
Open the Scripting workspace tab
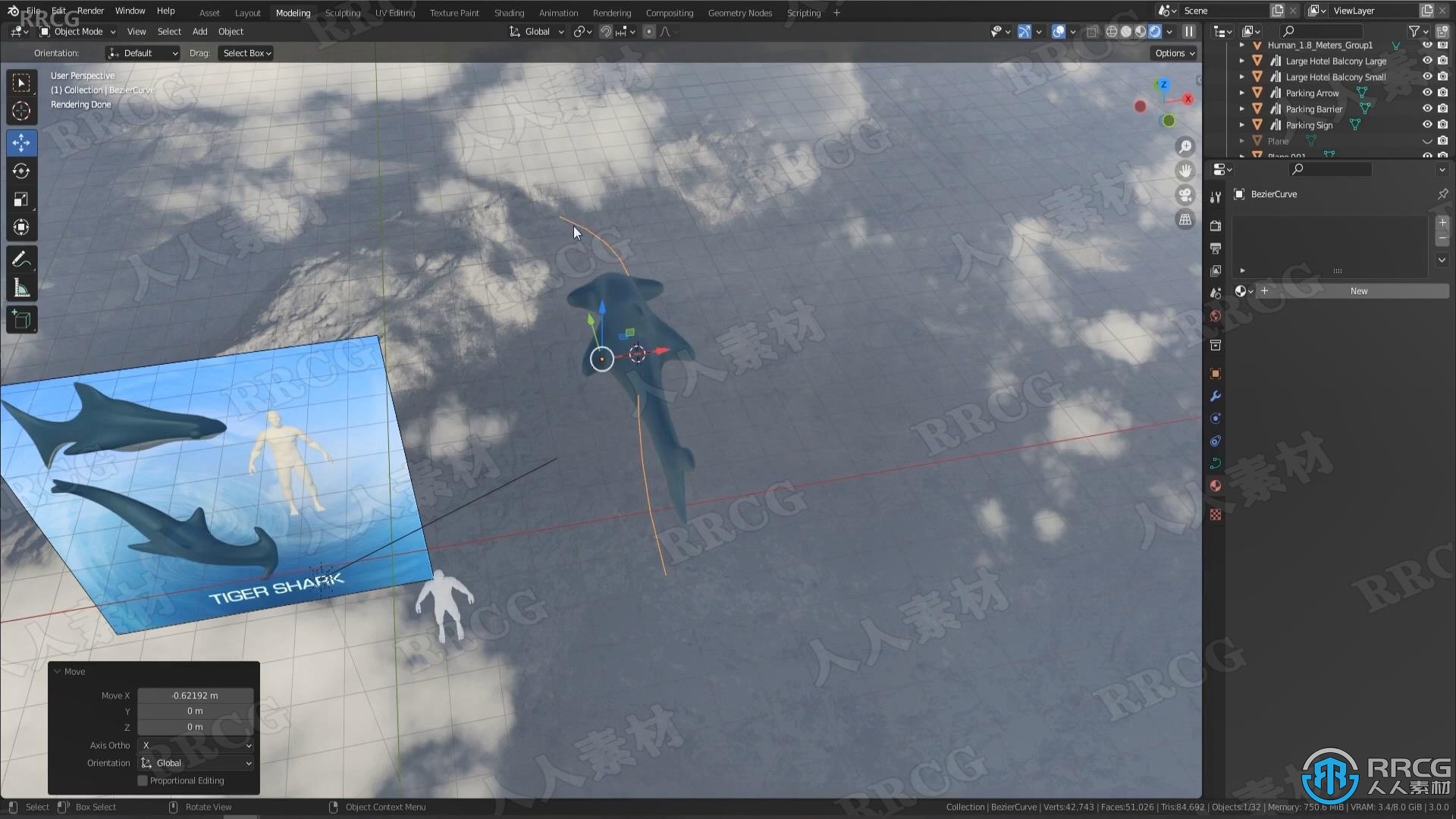(804, 12)
